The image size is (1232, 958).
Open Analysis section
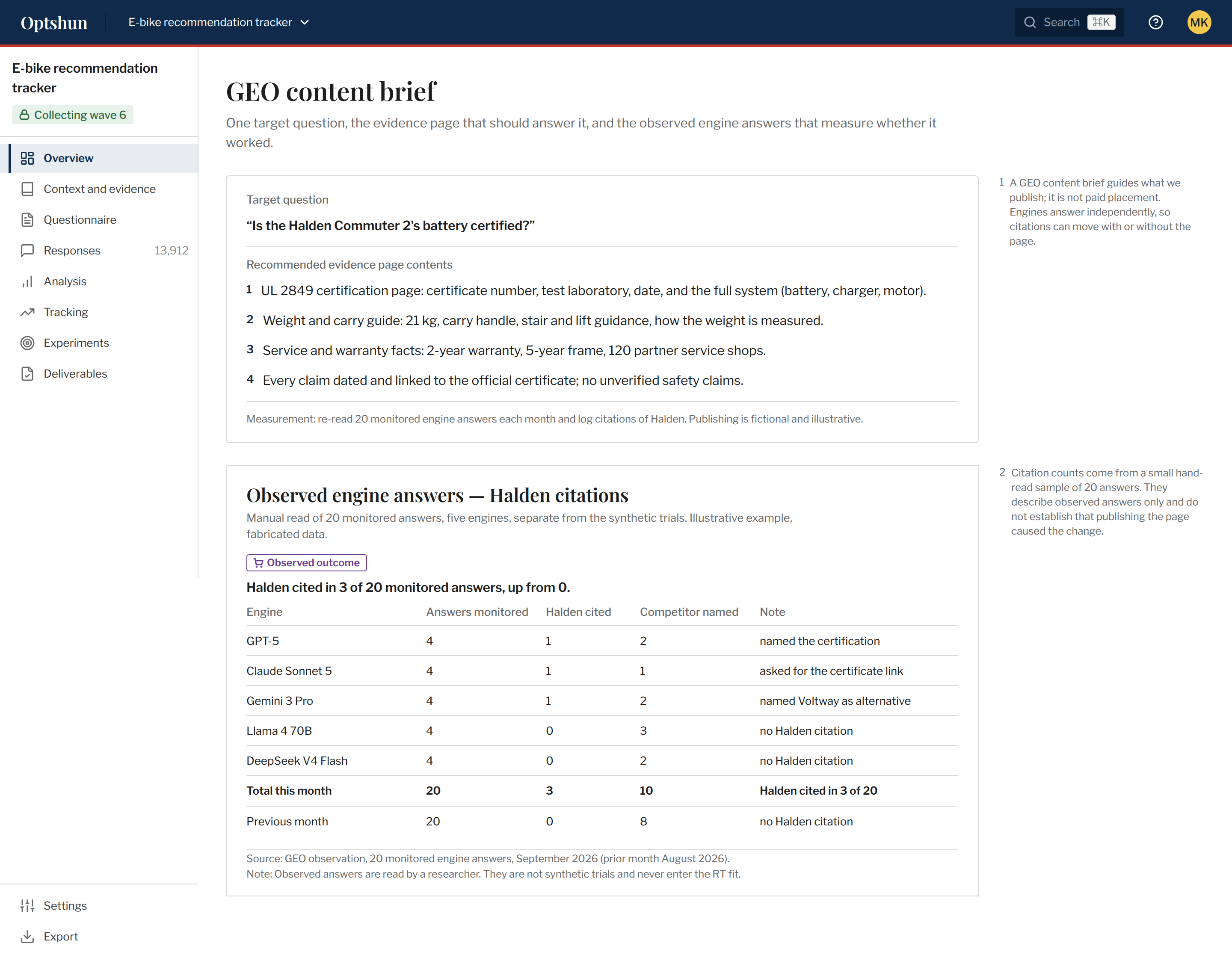click(99, 281)
